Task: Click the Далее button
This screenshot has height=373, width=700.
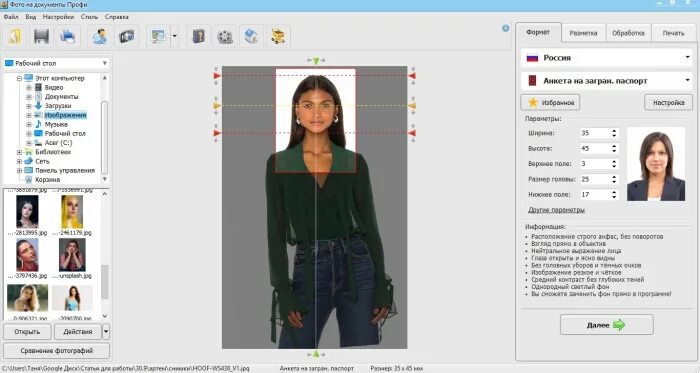Action: point(607,325)
